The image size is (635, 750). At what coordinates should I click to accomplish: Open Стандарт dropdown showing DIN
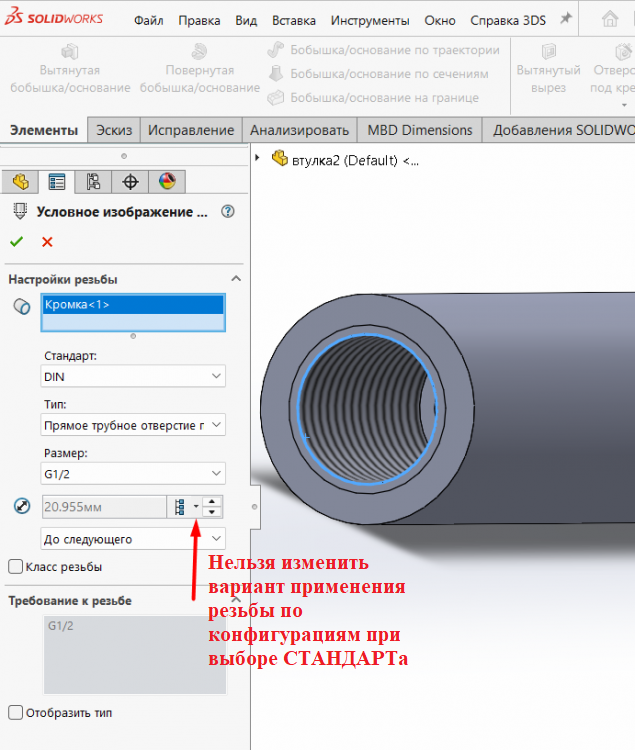tap(133, 376)
